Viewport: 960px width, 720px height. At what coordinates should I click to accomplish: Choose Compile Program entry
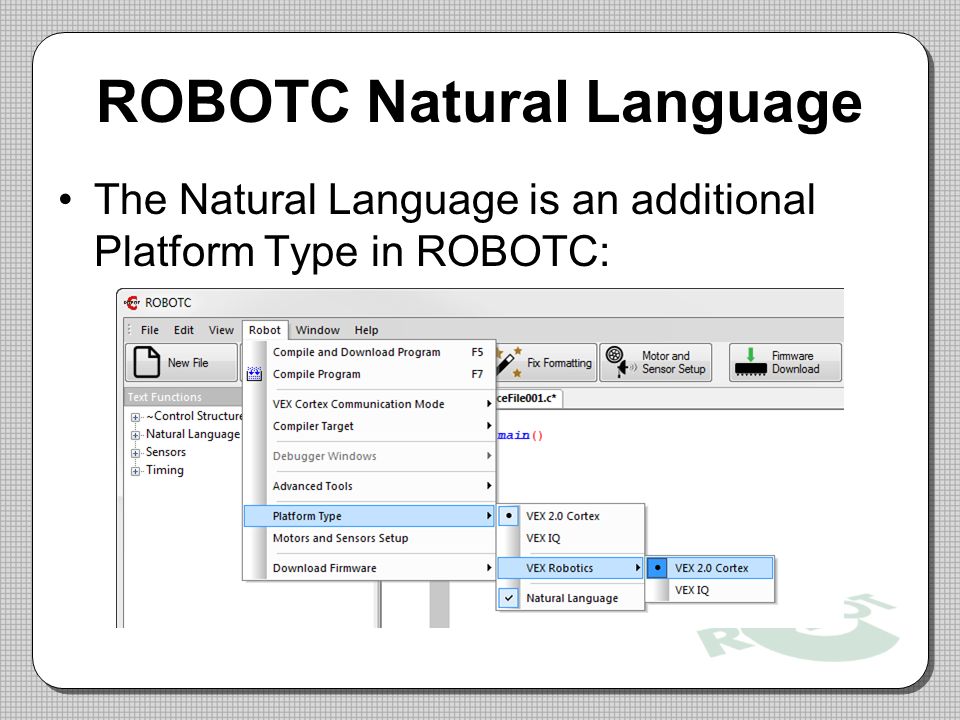[x=370, y=374]
